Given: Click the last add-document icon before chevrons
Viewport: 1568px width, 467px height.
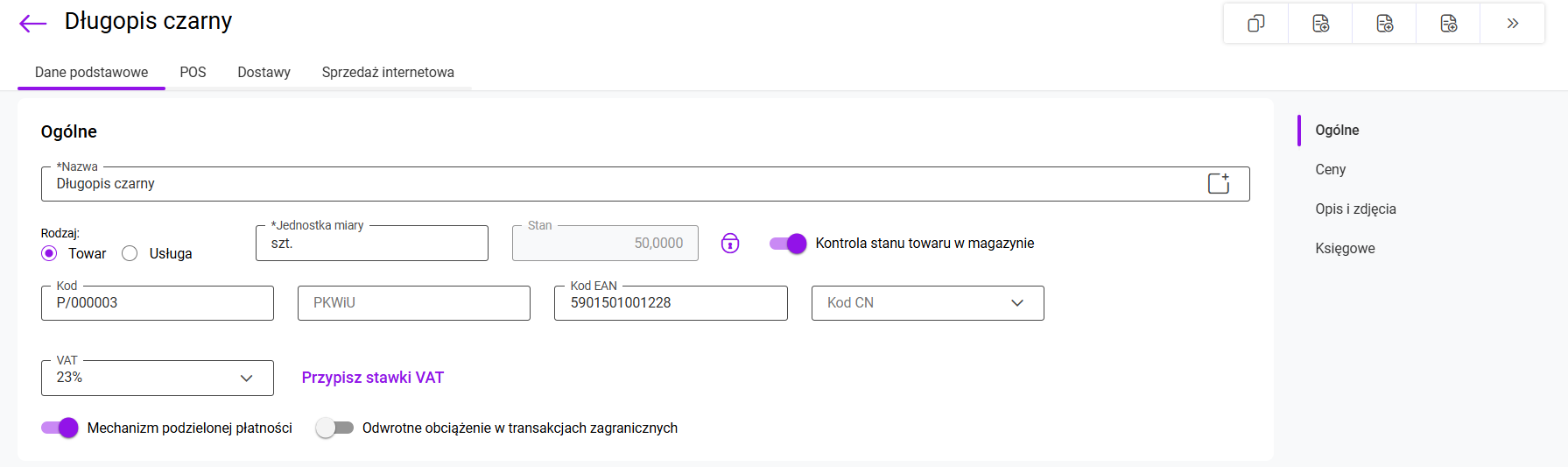Looking at the screenshot, I should 1448,24.
